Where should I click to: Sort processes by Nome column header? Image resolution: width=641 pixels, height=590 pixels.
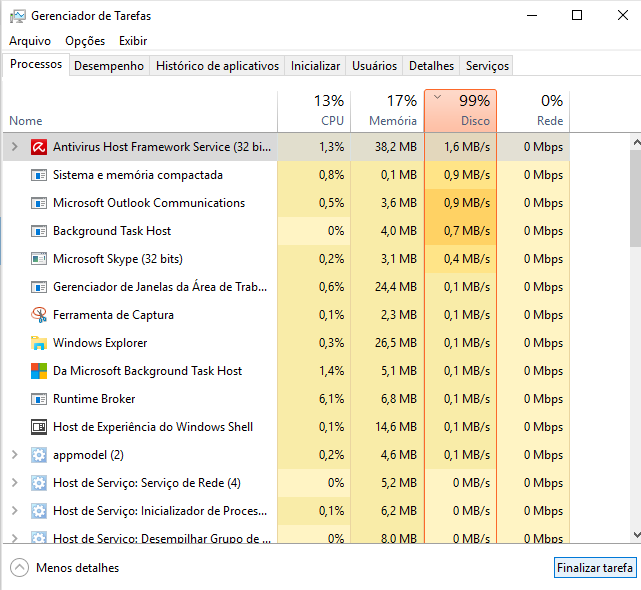point(140,111)
